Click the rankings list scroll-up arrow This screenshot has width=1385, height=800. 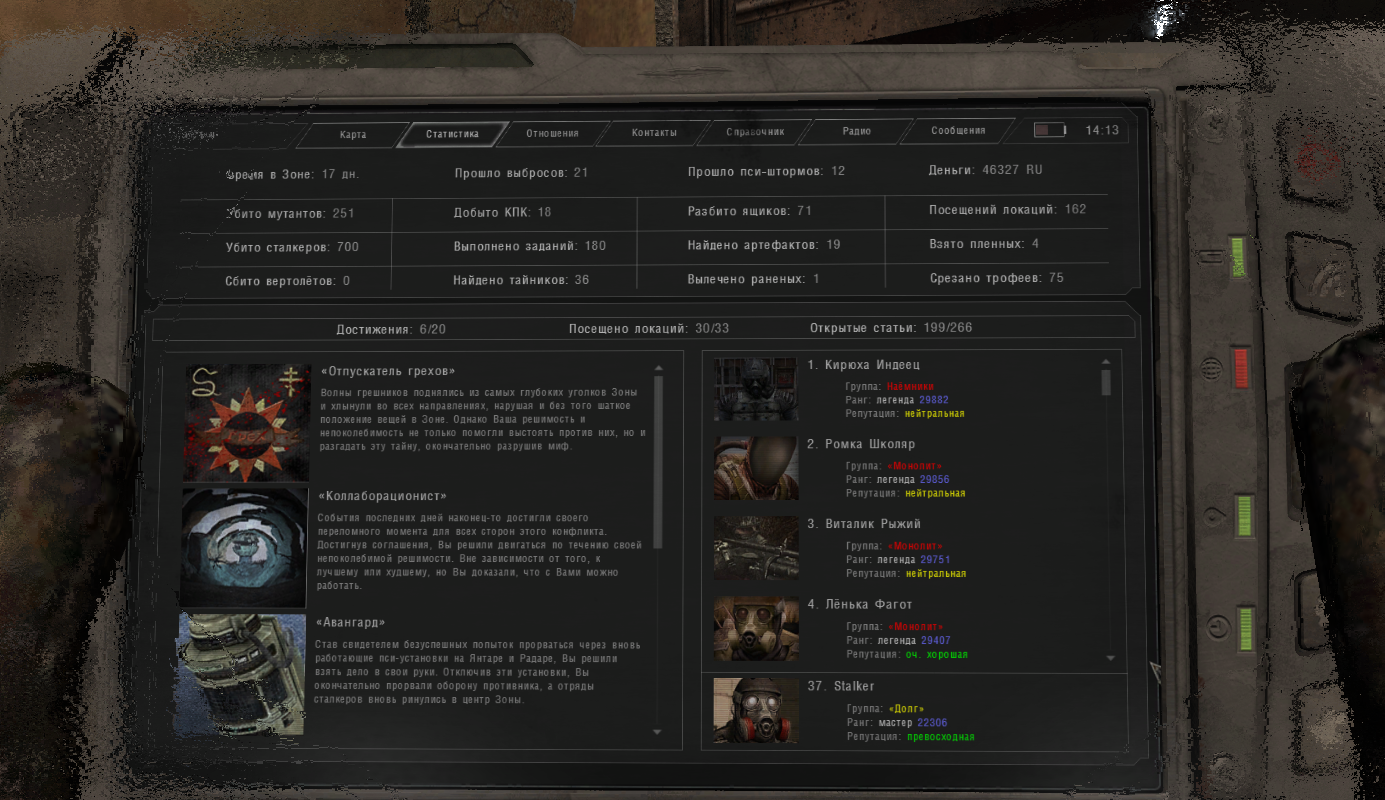[1106, 362]
